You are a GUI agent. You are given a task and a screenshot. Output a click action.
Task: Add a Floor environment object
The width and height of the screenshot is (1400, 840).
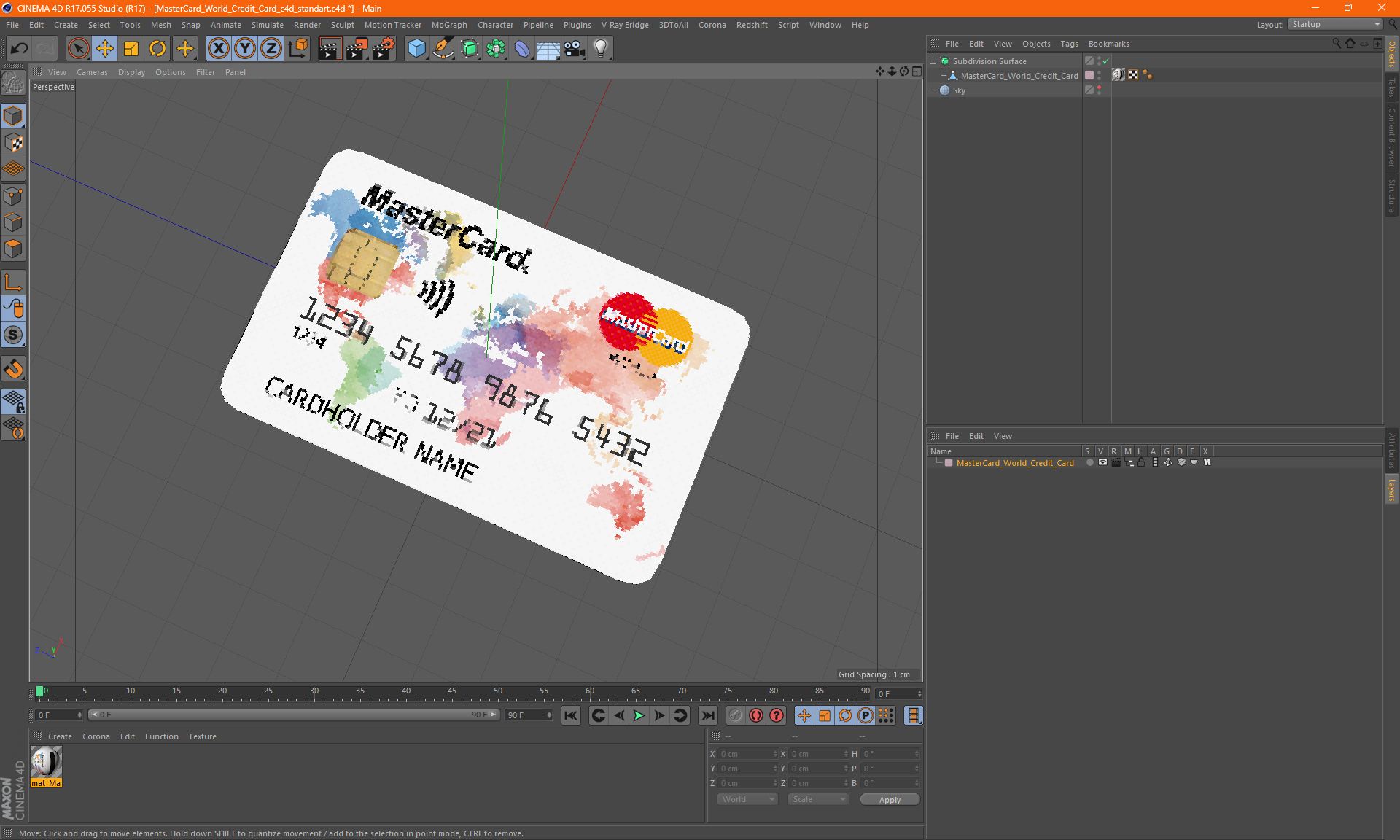point(548,49)
